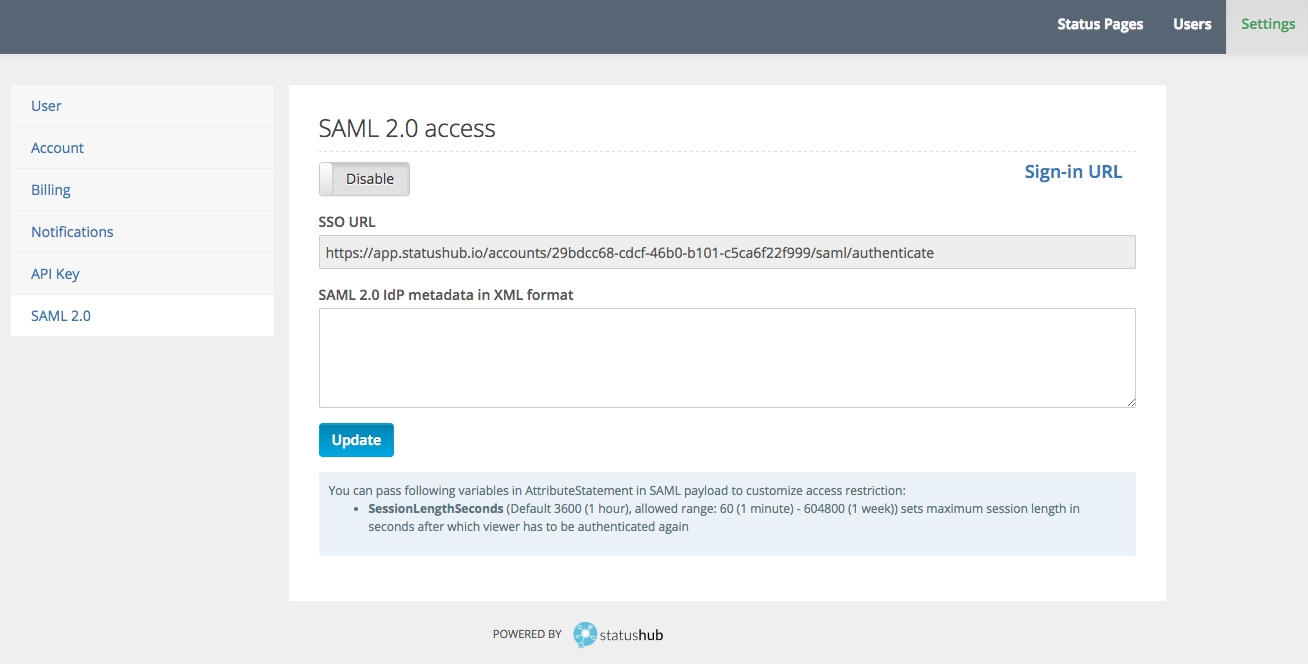
Task: Select the Settings tab in header
Action: 1268,24
